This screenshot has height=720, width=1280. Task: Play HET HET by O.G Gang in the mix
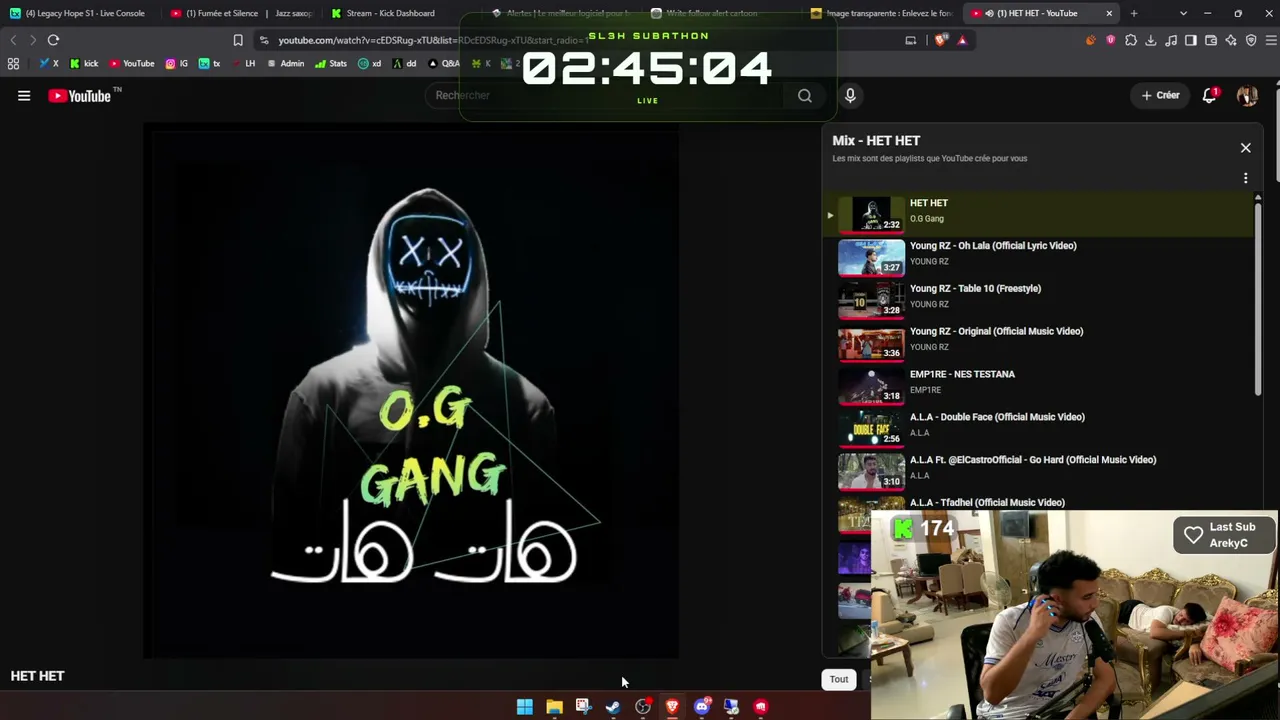point(1040,214)
